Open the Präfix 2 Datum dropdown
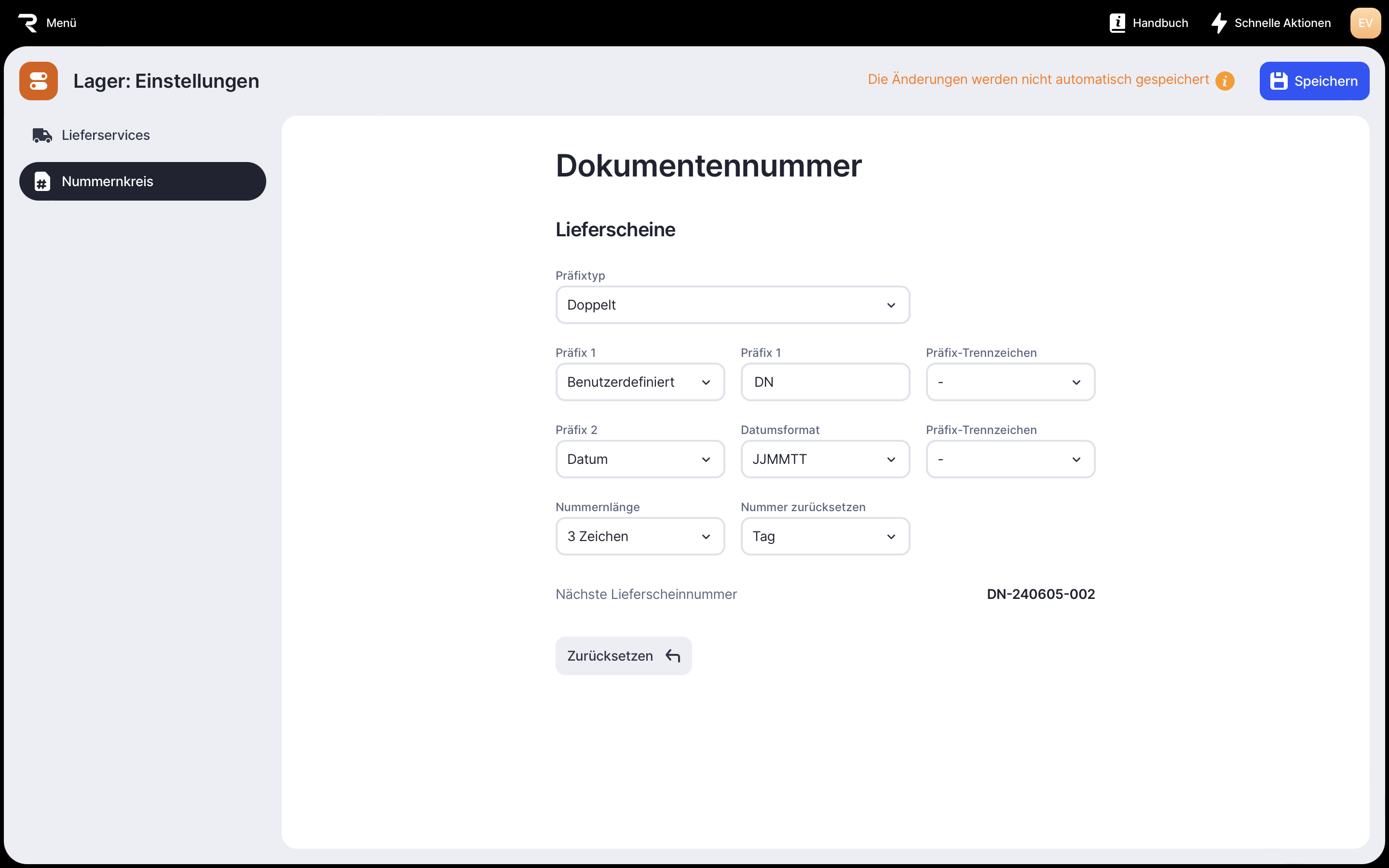This screenshot has width=1389, height=868. (640, 459)
